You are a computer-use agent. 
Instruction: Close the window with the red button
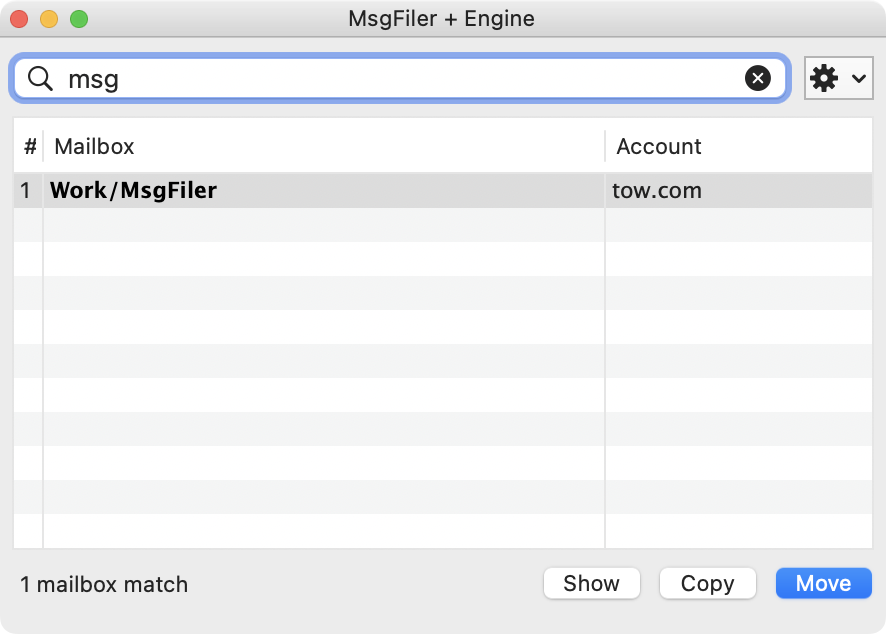click(19, 19)
